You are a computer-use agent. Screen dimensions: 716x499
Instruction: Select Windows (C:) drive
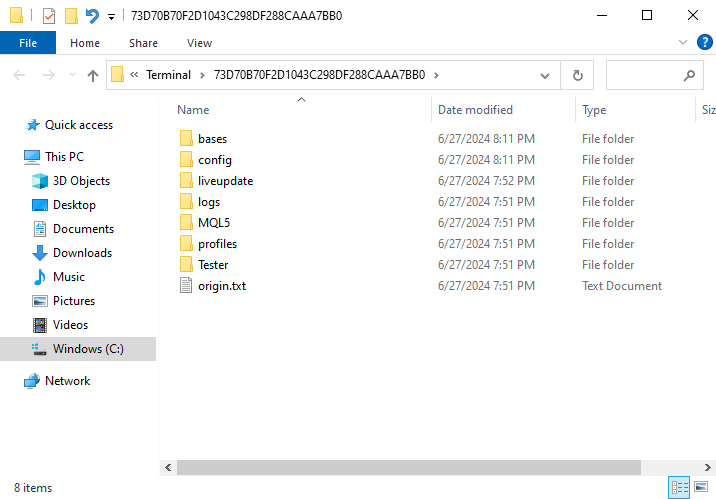[x=88, y=349]
